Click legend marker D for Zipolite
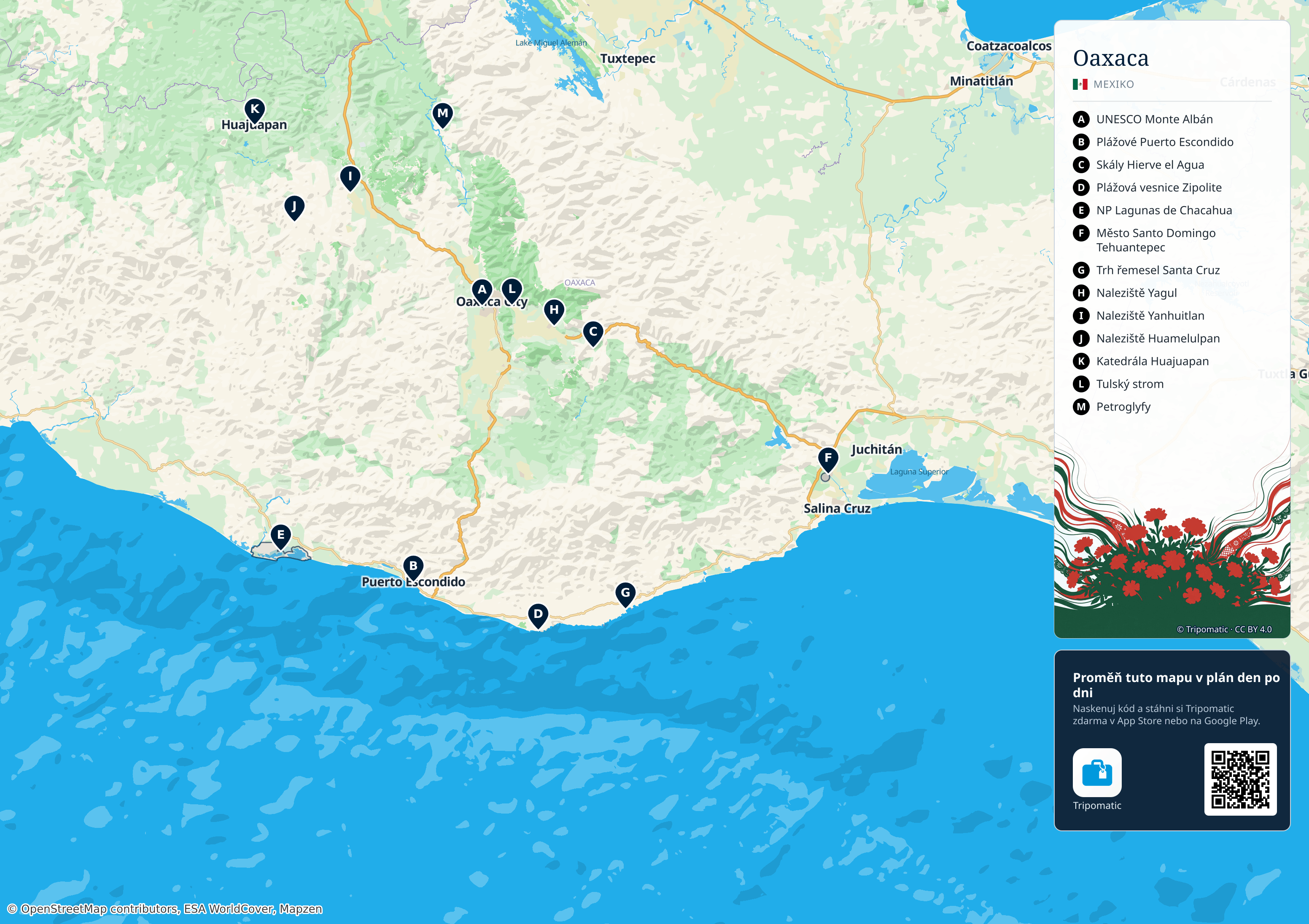The image size is (1309, 924). [x=1081, y=188]
